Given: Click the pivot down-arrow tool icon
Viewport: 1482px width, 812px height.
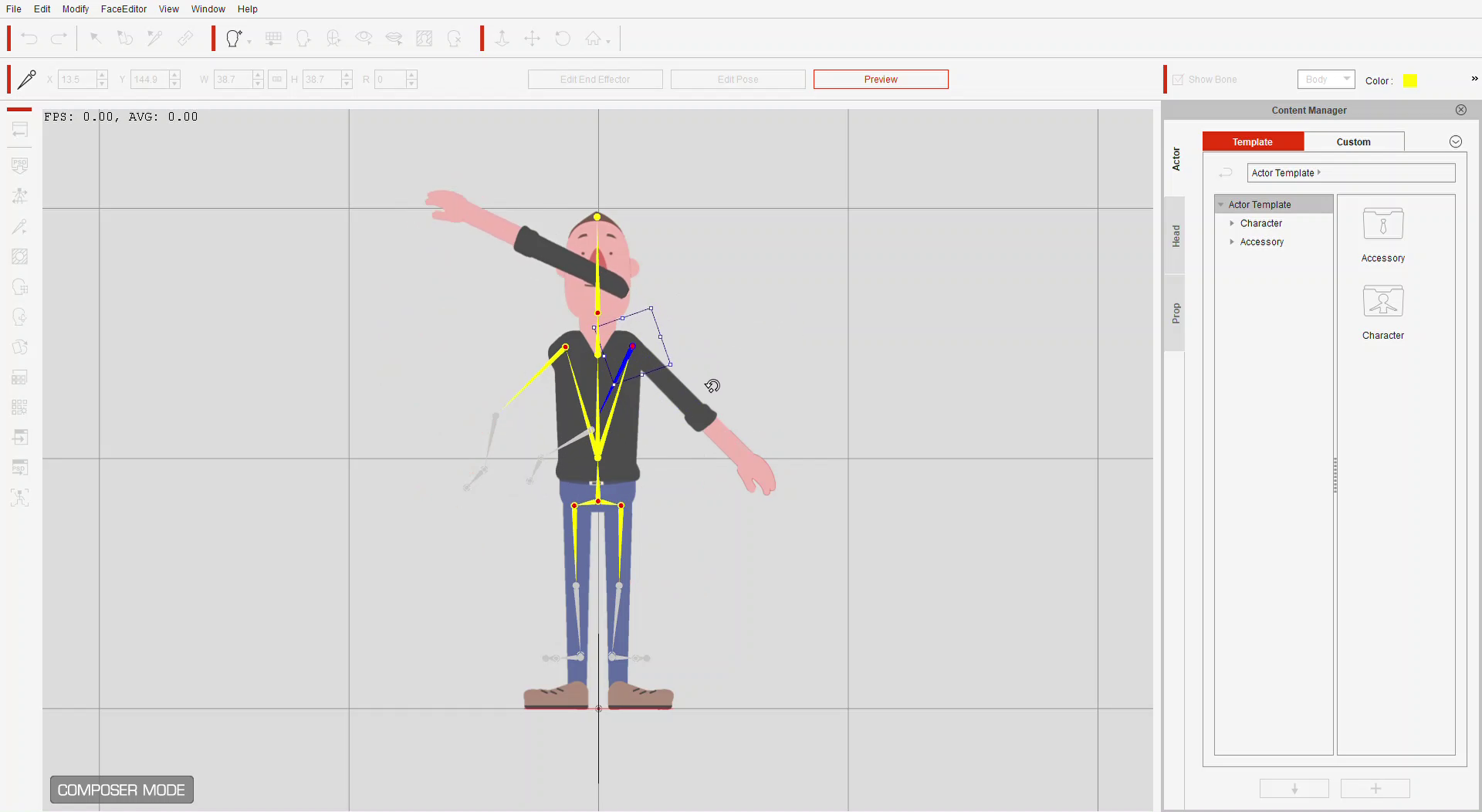Looking at the screenshot, I should tap(502, 38).
